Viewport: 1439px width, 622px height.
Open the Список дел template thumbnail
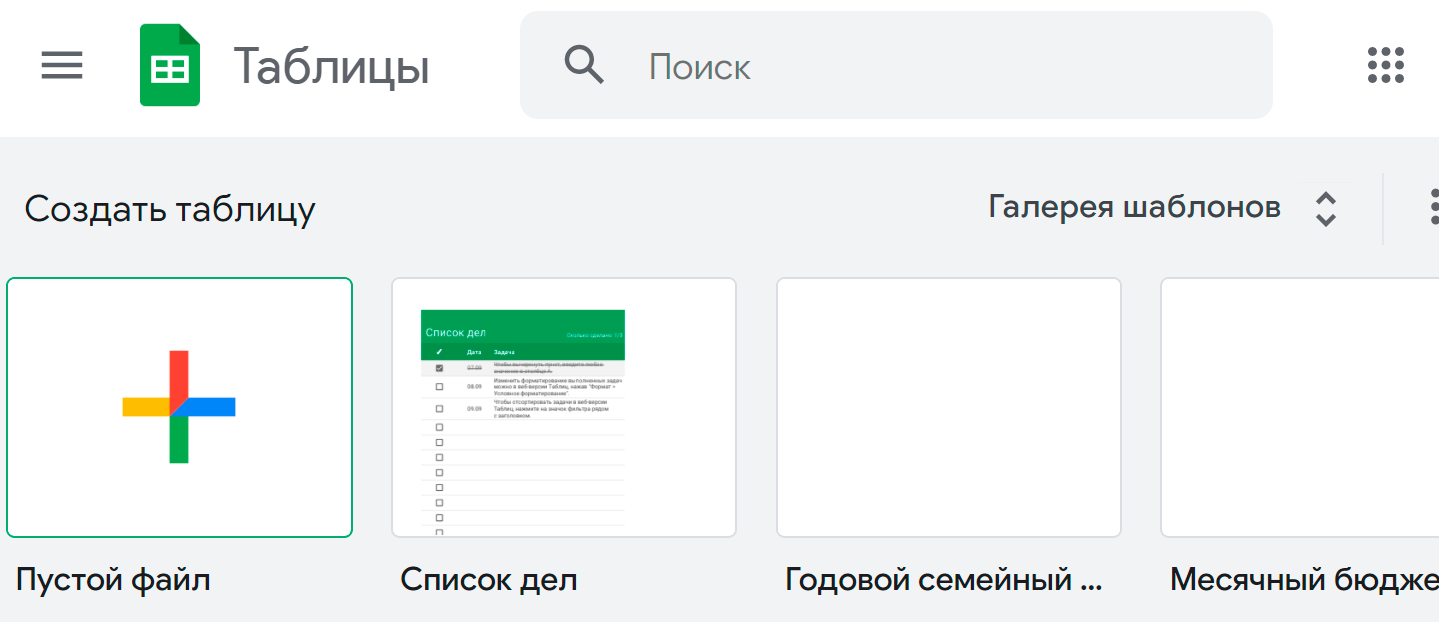click(564, 407)
